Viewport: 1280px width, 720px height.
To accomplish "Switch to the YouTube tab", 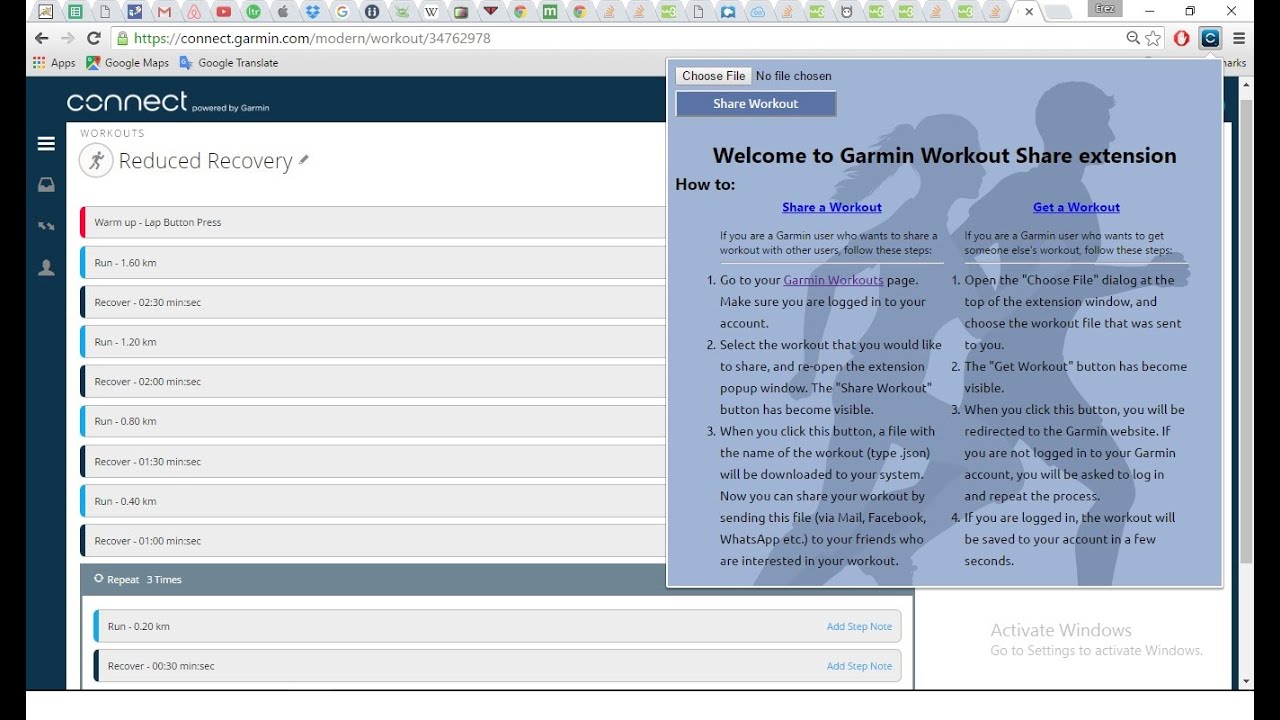I will [x=224, y=12].
